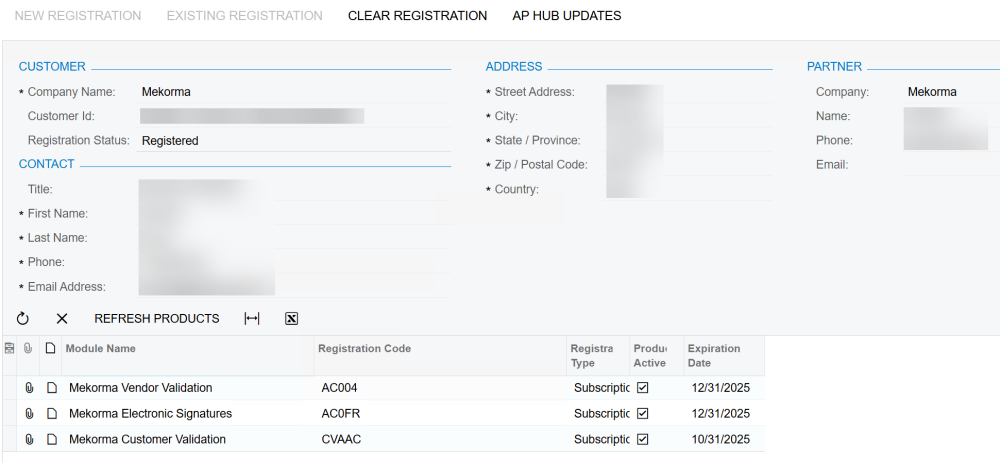Select the Mekorma Customer Validation module cell
The height and width of the screenshot is (463, 1000).
[188, 439]
